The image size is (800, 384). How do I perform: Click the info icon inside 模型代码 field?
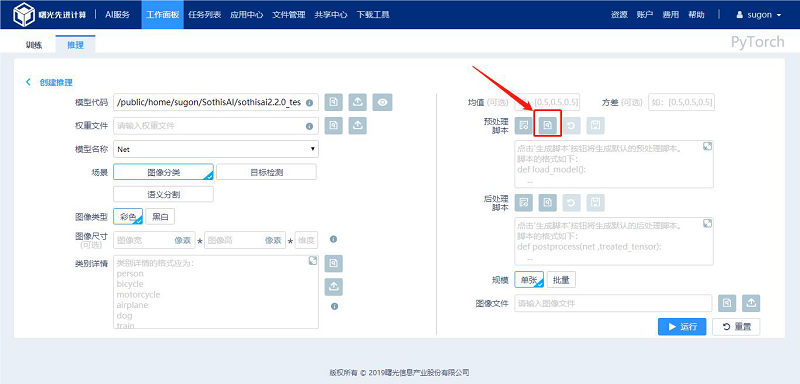(x=309, y=103)
